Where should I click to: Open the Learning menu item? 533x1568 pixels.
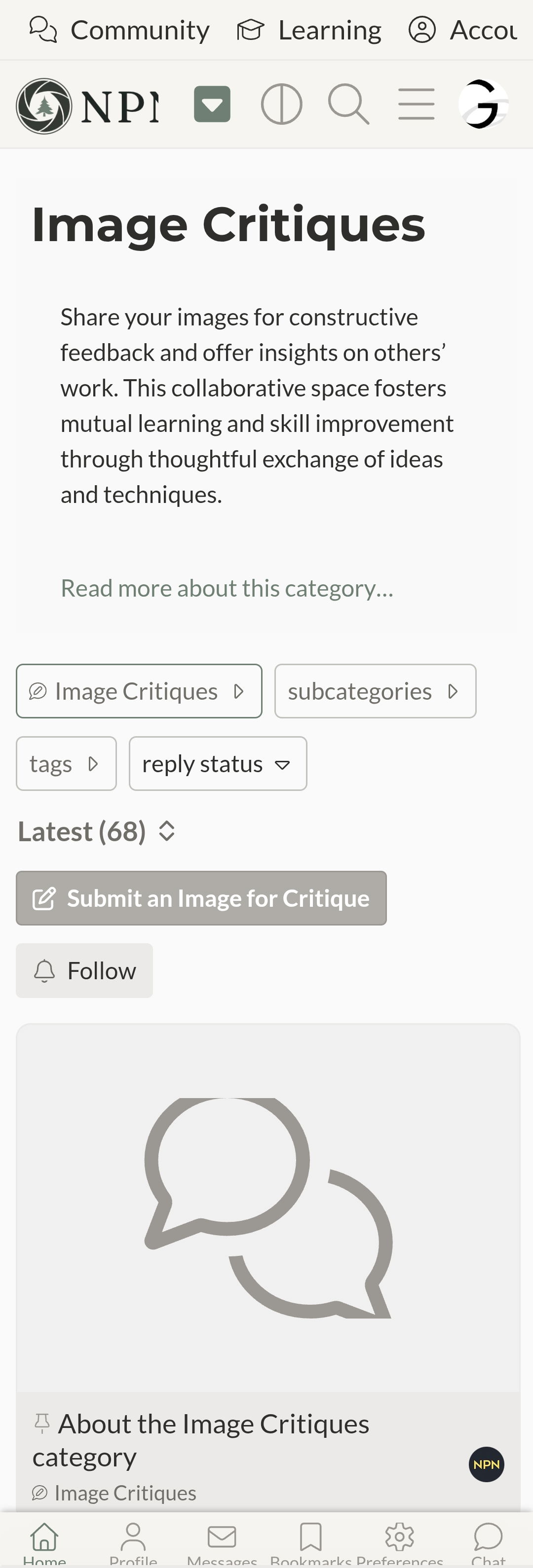point(309,30)
